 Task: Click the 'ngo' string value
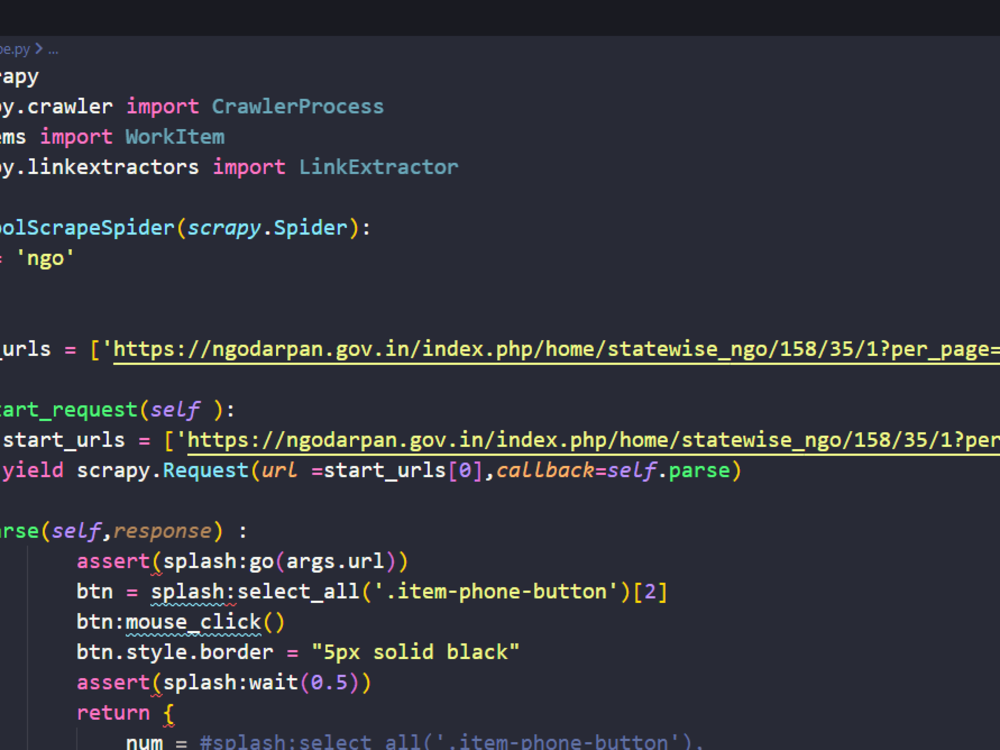(45, 259)
